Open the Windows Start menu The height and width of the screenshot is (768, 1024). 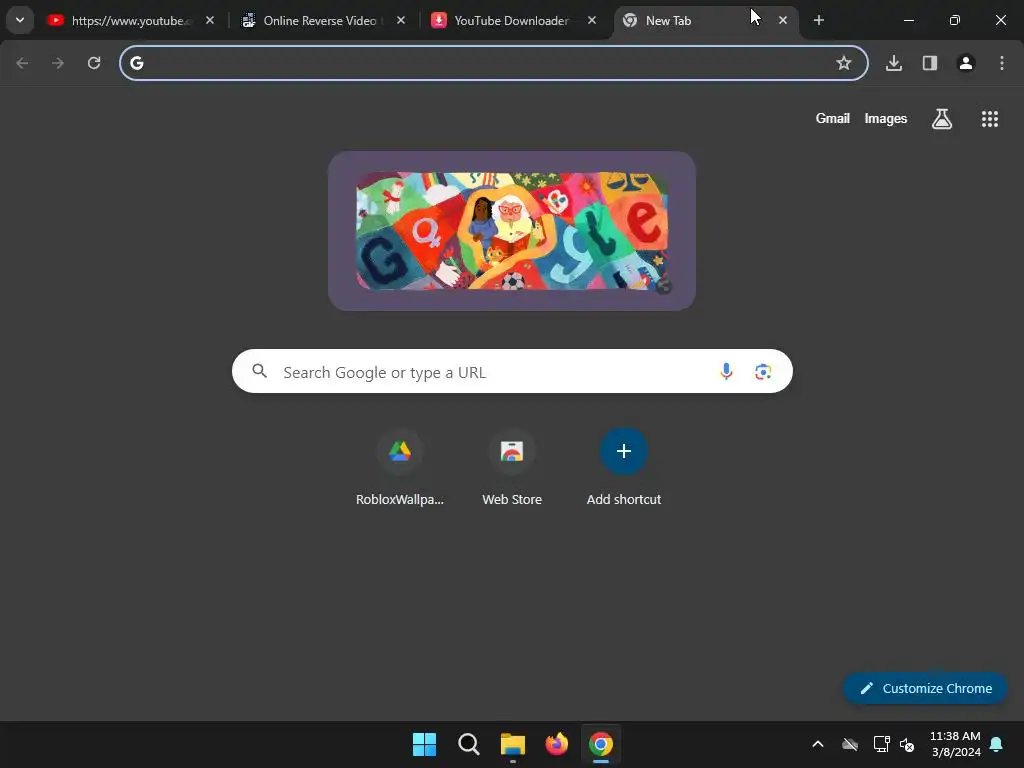[424, 744]
